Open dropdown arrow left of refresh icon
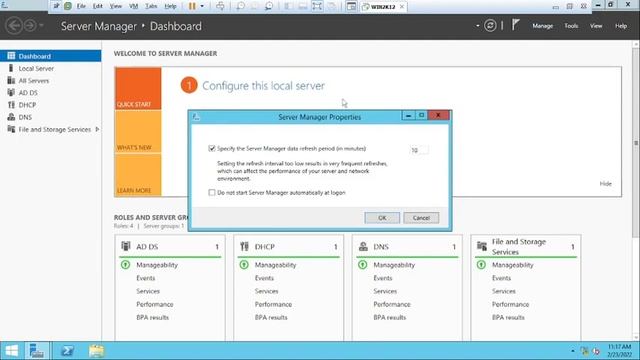The width and height of the screenshot is (640, 360). point(478,26)
